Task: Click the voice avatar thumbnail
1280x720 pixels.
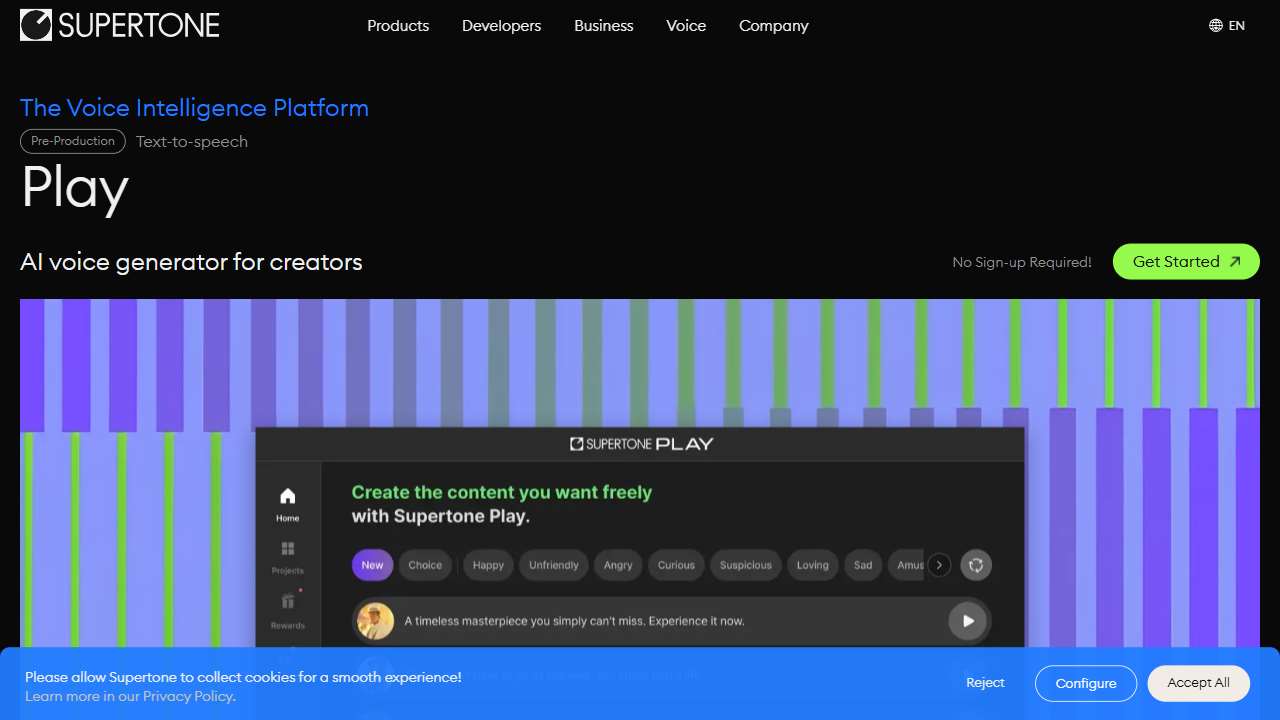Action: (x=376, y=621)
